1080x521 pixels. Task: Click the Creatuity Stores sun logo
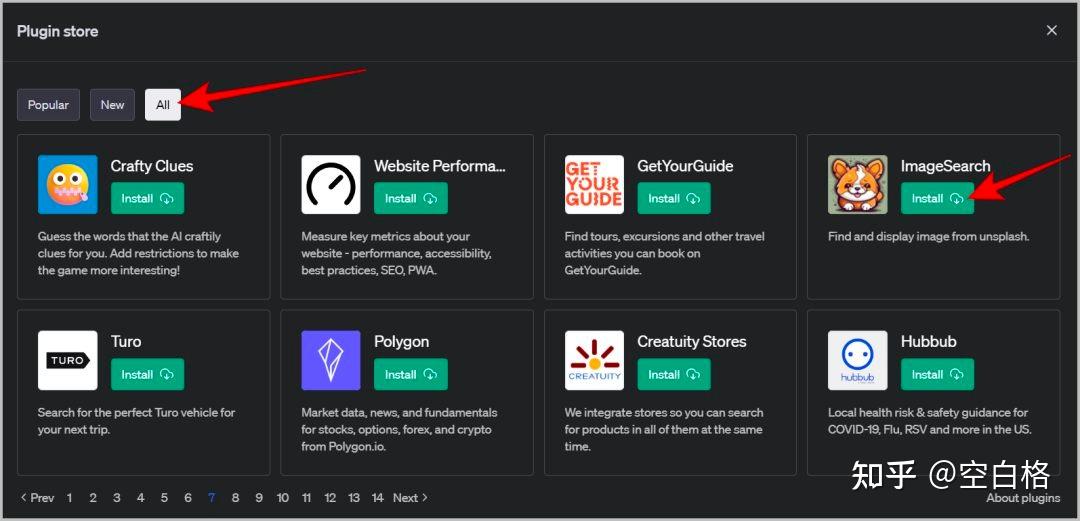pyautogui.click(x=594, y=360)
